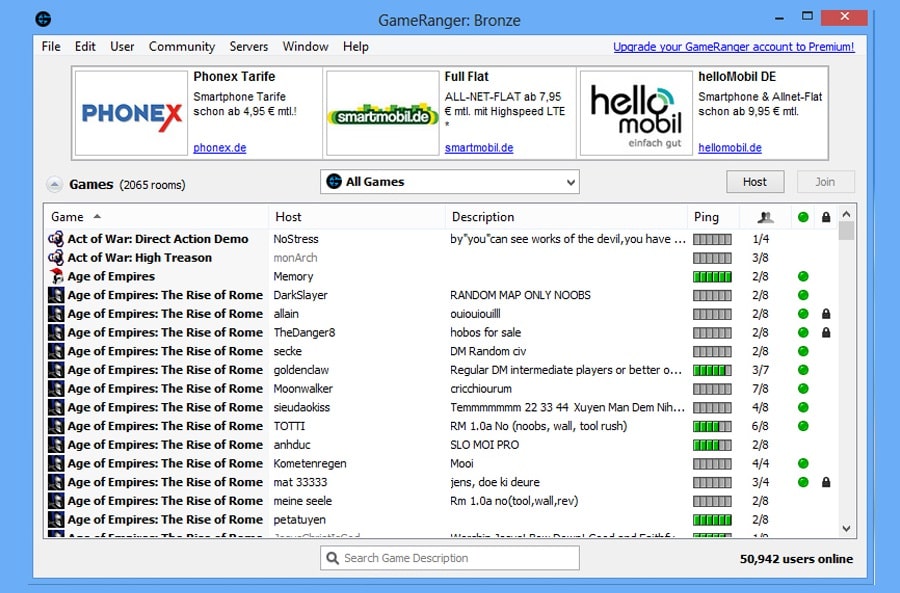Viewport: 900px width, 593px height.
Task: Click the Age of Empires game icon
Action: point(56,276)
